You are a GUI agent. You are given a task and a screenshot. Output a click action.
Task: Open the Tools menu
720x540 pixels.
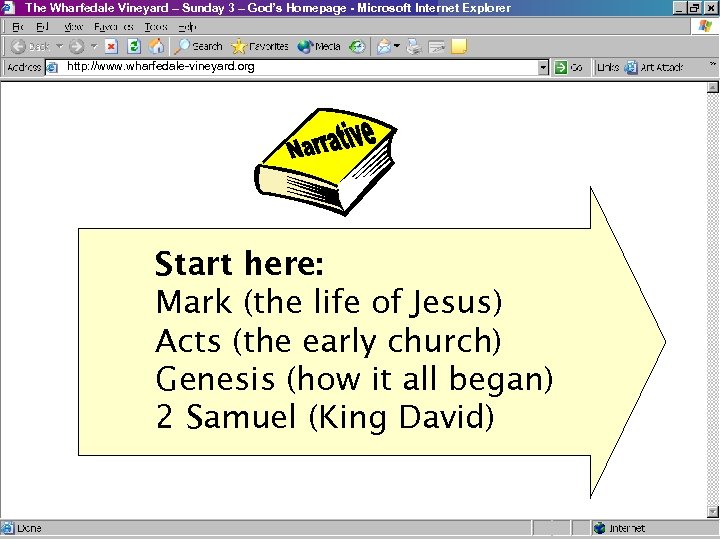[x=156, y=27]
